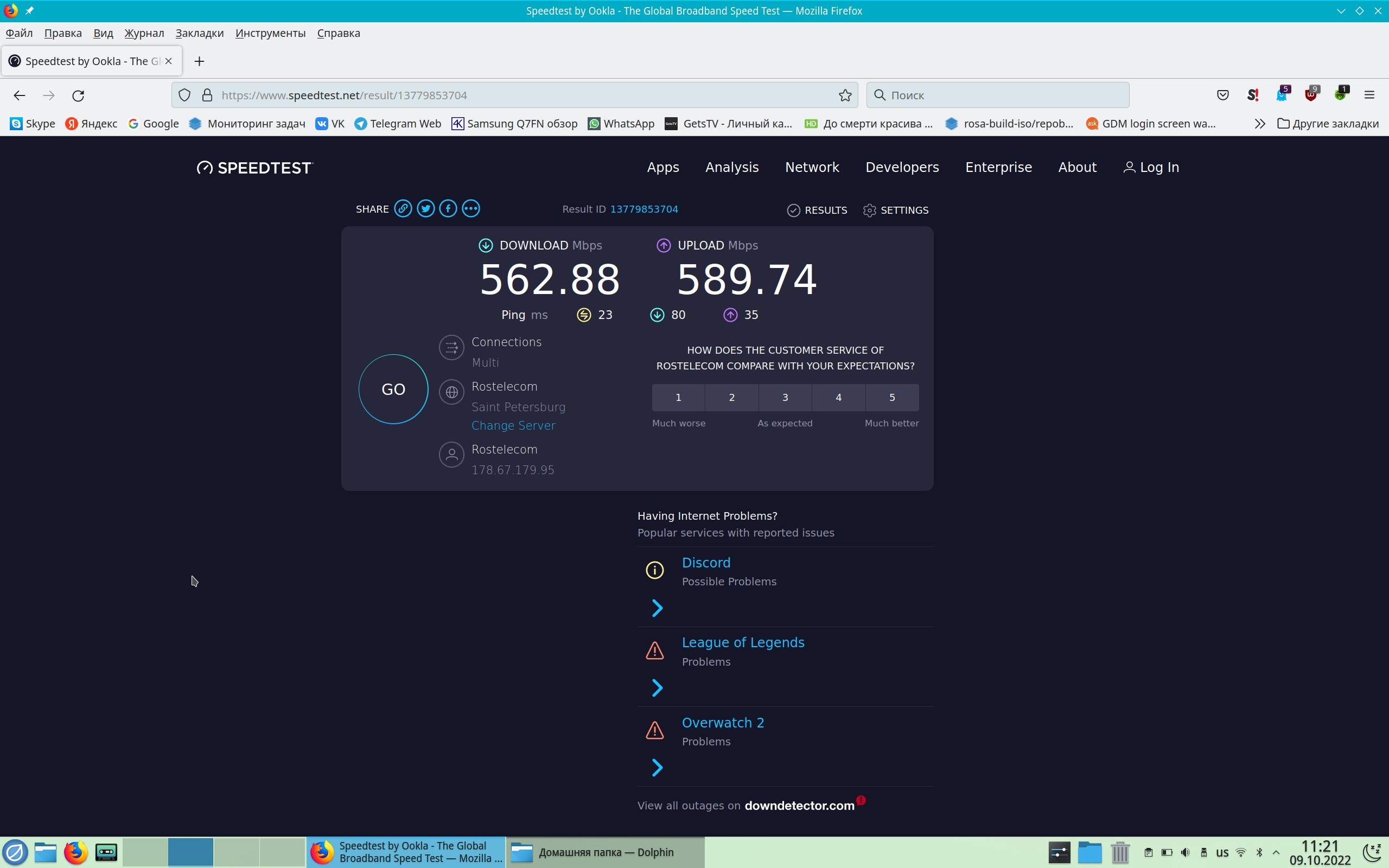Image resolution: width=1389 pixels, height=868 pixels.
Task: Open the Закладки menu
Action: (199, 33)
